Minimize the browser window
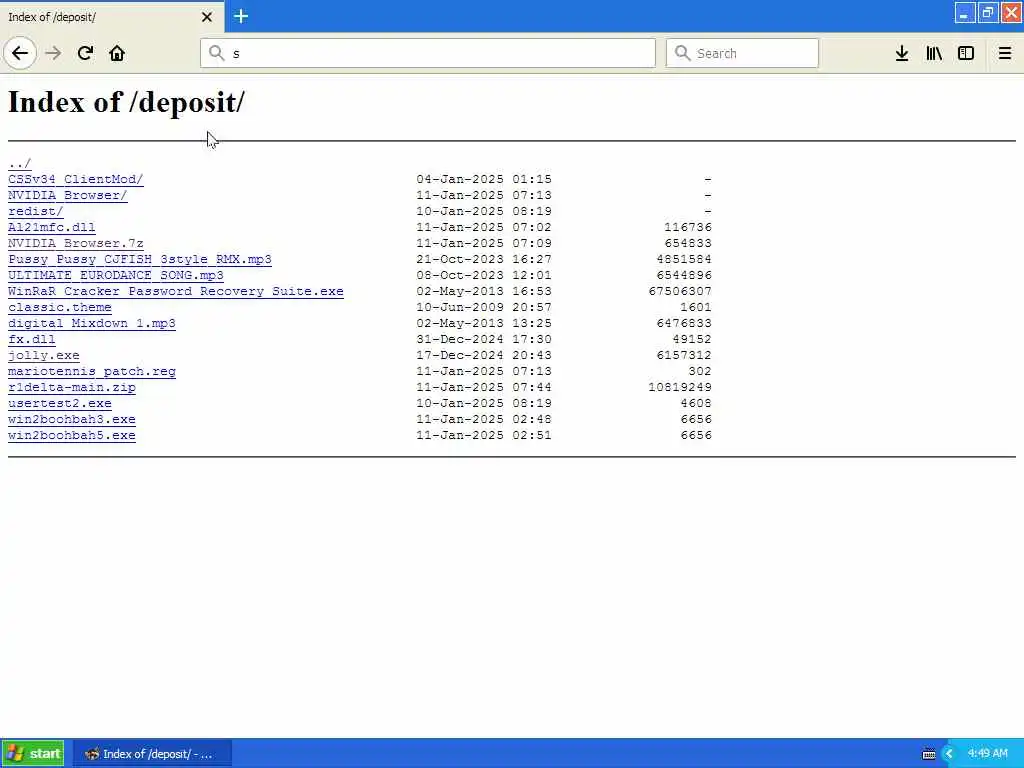Screen dimensions: 1024x768 (x=965, y=13)
